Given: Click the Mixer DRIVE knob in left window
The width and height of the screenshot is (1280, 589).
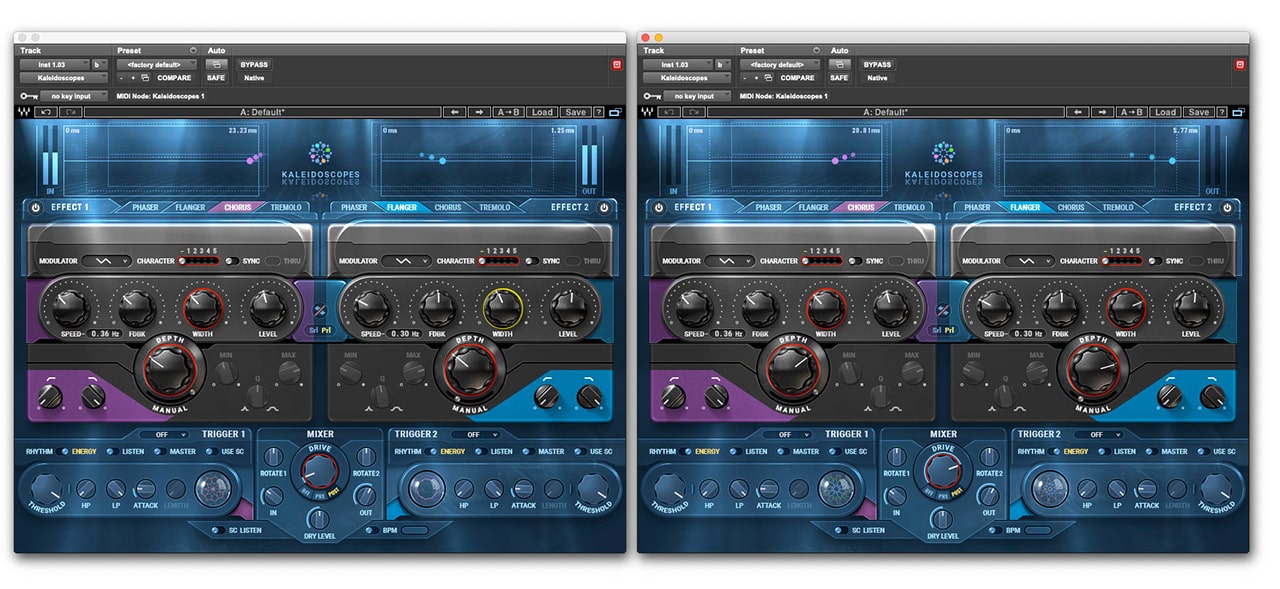Looking at the screenshot, I should click(320, 469).
